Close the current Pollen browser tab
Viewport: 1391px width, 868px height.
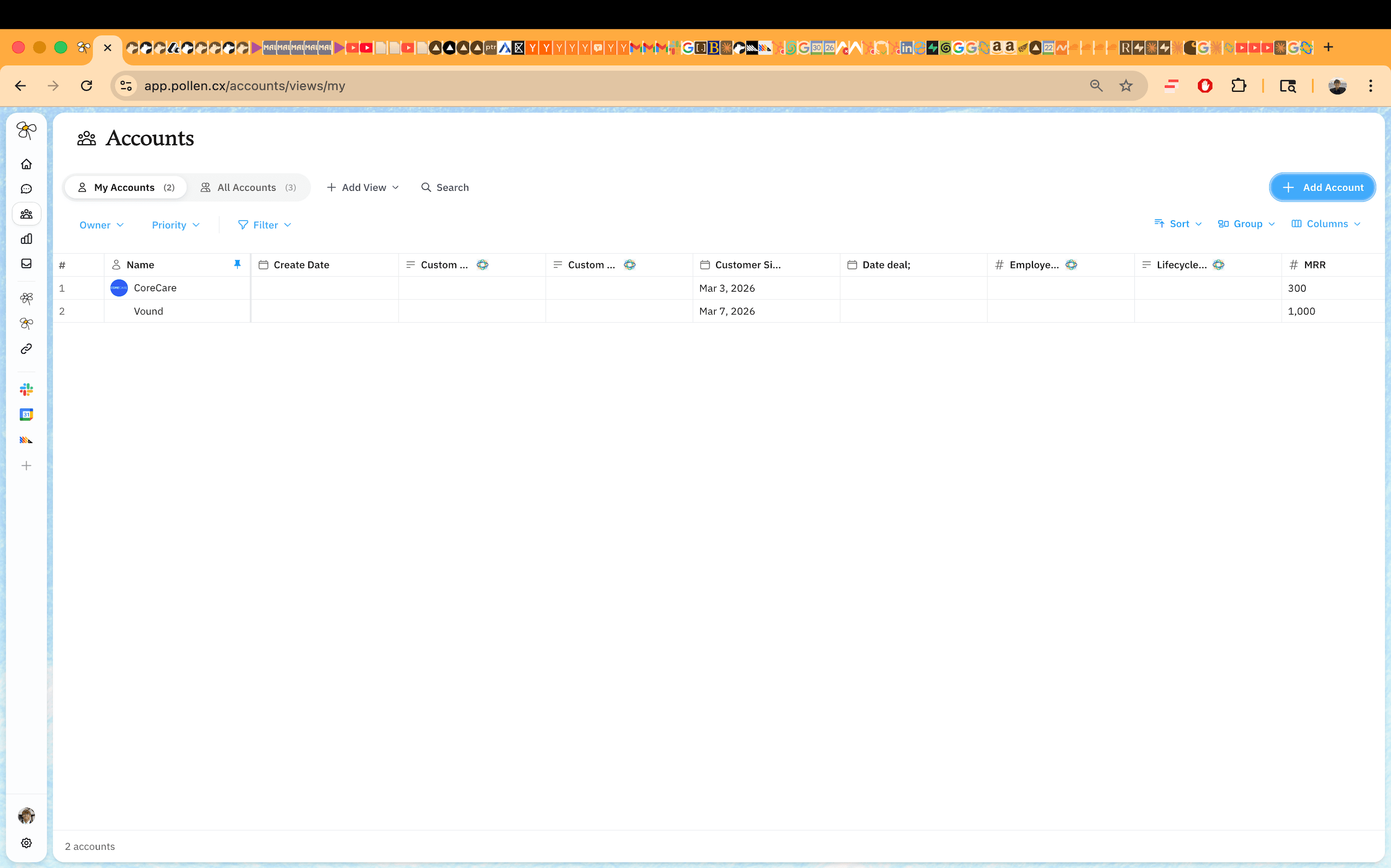point(108,47)
